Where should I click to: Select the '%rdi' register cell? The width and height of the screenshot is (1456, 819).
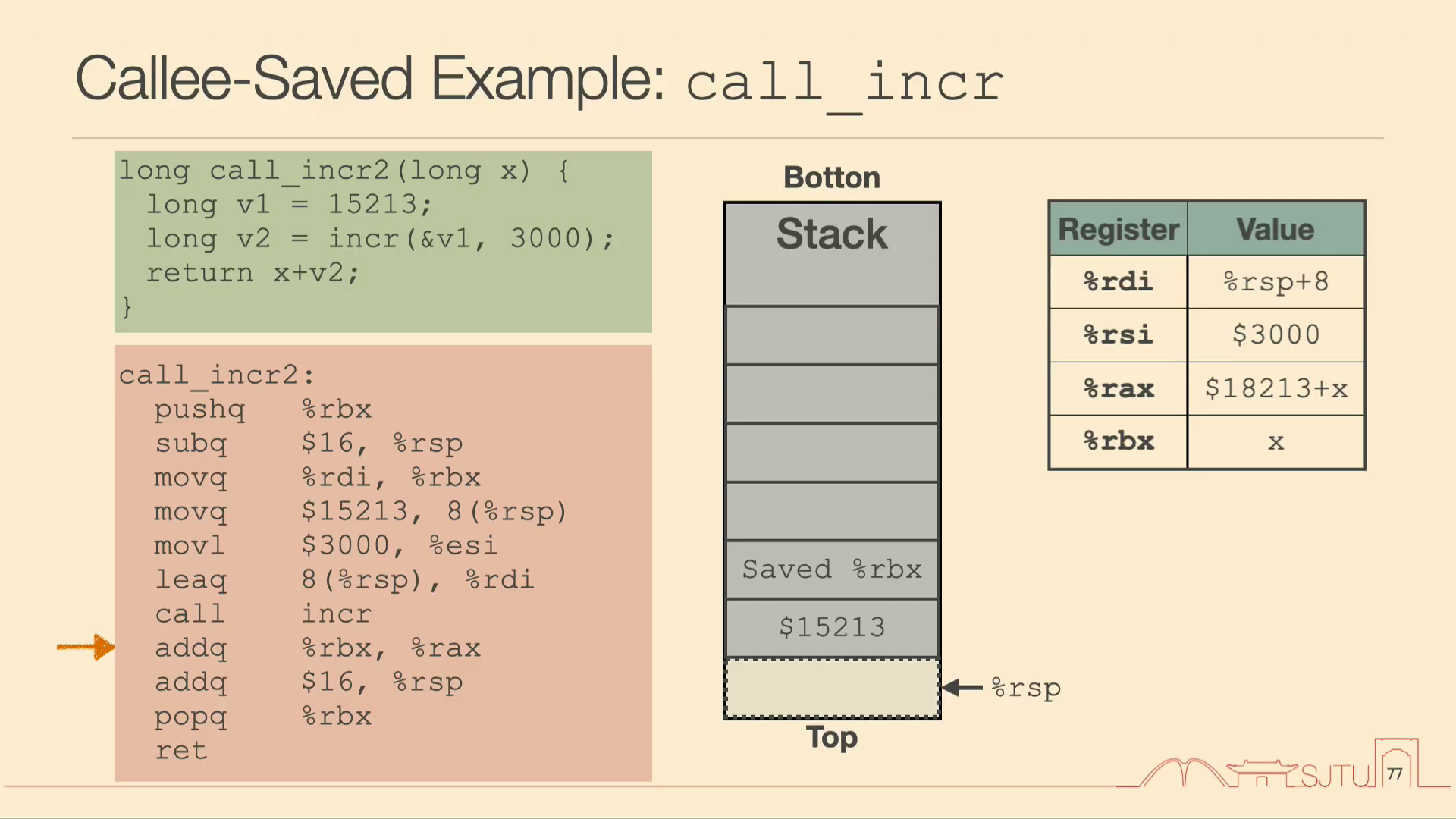click(x=1119, y=282)
